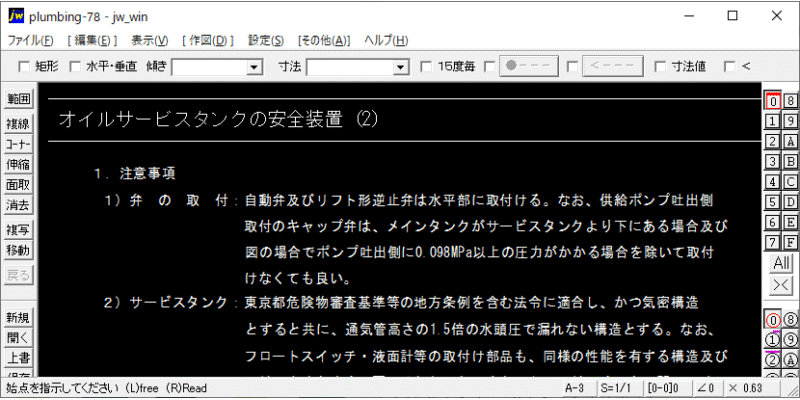
Task: Click the ●--- endpoint button
Action: 529,66
